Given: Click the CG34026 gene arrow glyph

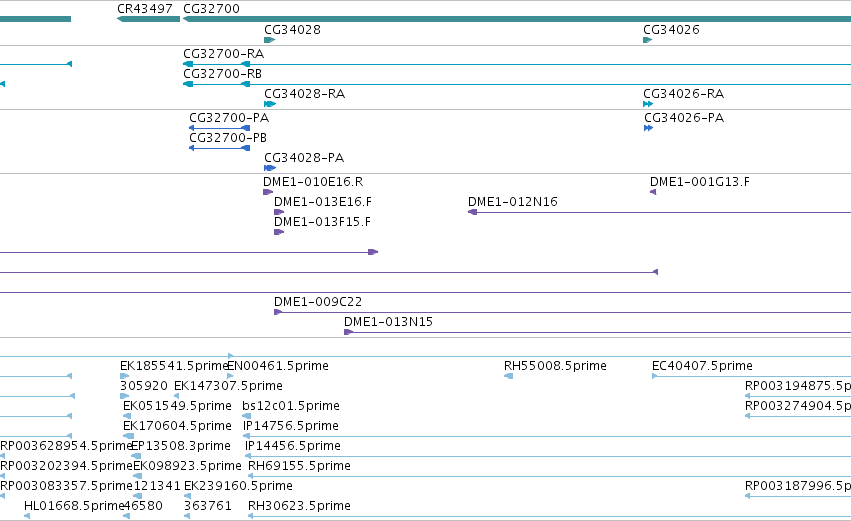Looking at the screenshot, I should [x=647, y=40].
